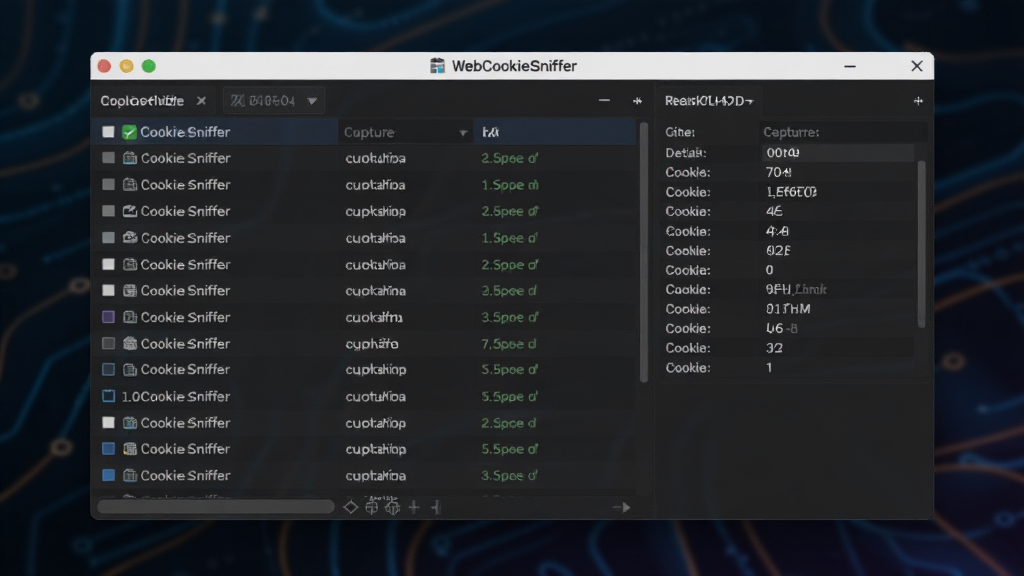The height and width of the screenshot is (576, 1024).
Task: Click the dash button in the left panel header
Action: point(604,101)
